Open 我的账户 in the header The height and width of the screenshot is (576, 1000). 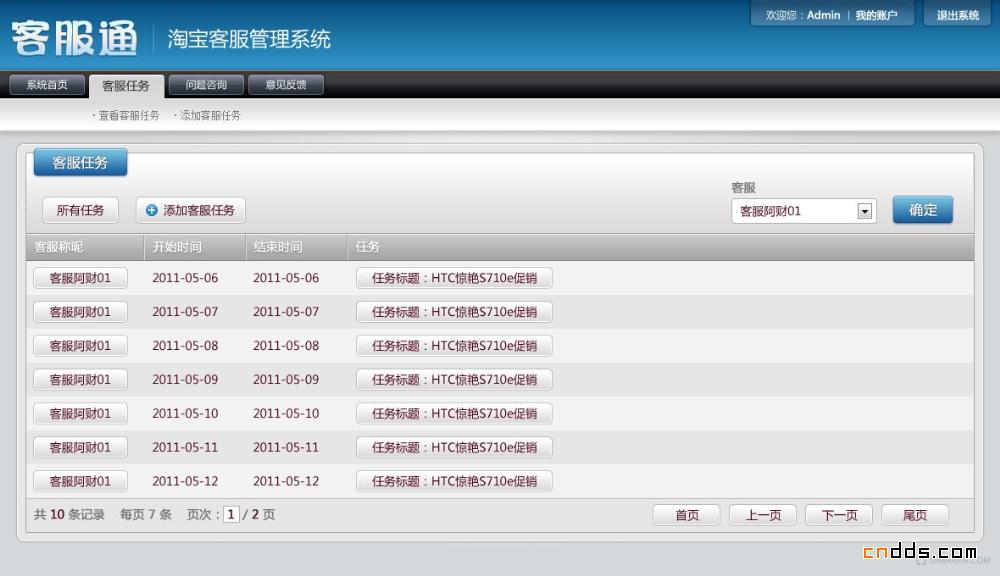tap(876, 15)
